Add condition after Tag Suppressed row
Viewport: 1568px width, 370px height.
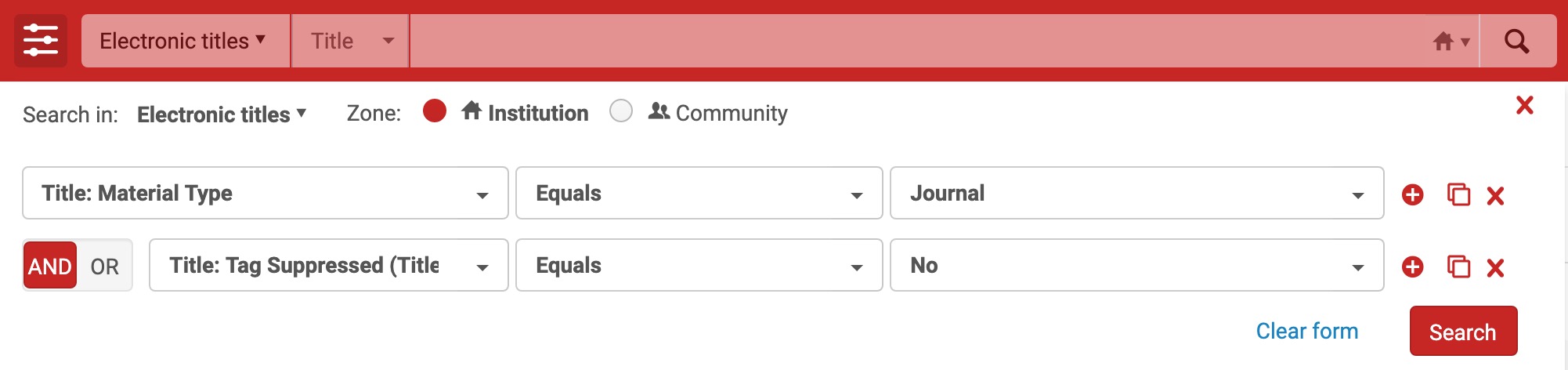coord(1413,267)
